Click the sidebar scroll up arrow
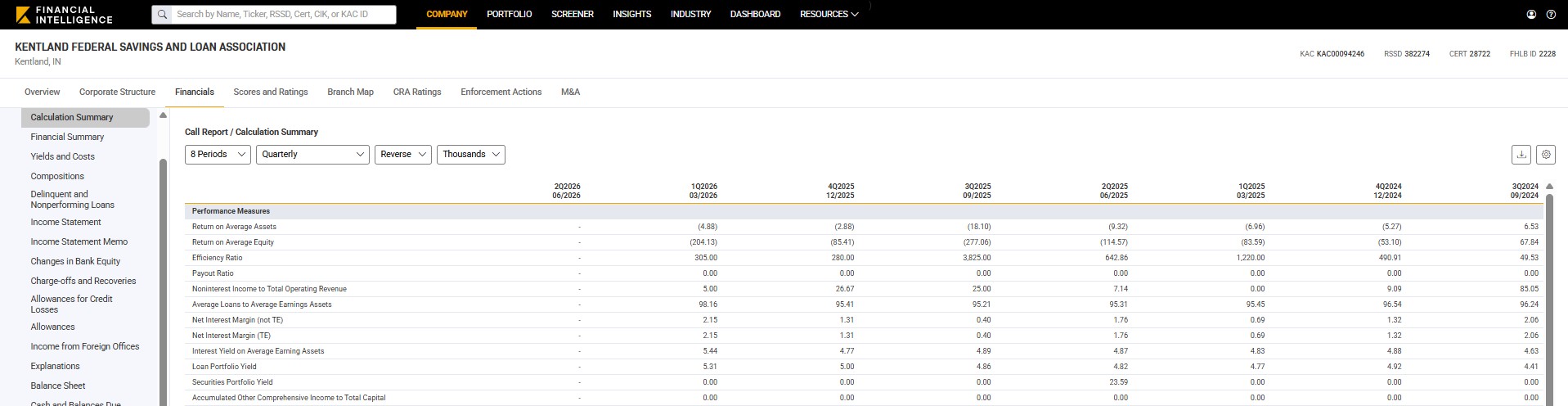The image size is (1568, 406). click(163, 115)
